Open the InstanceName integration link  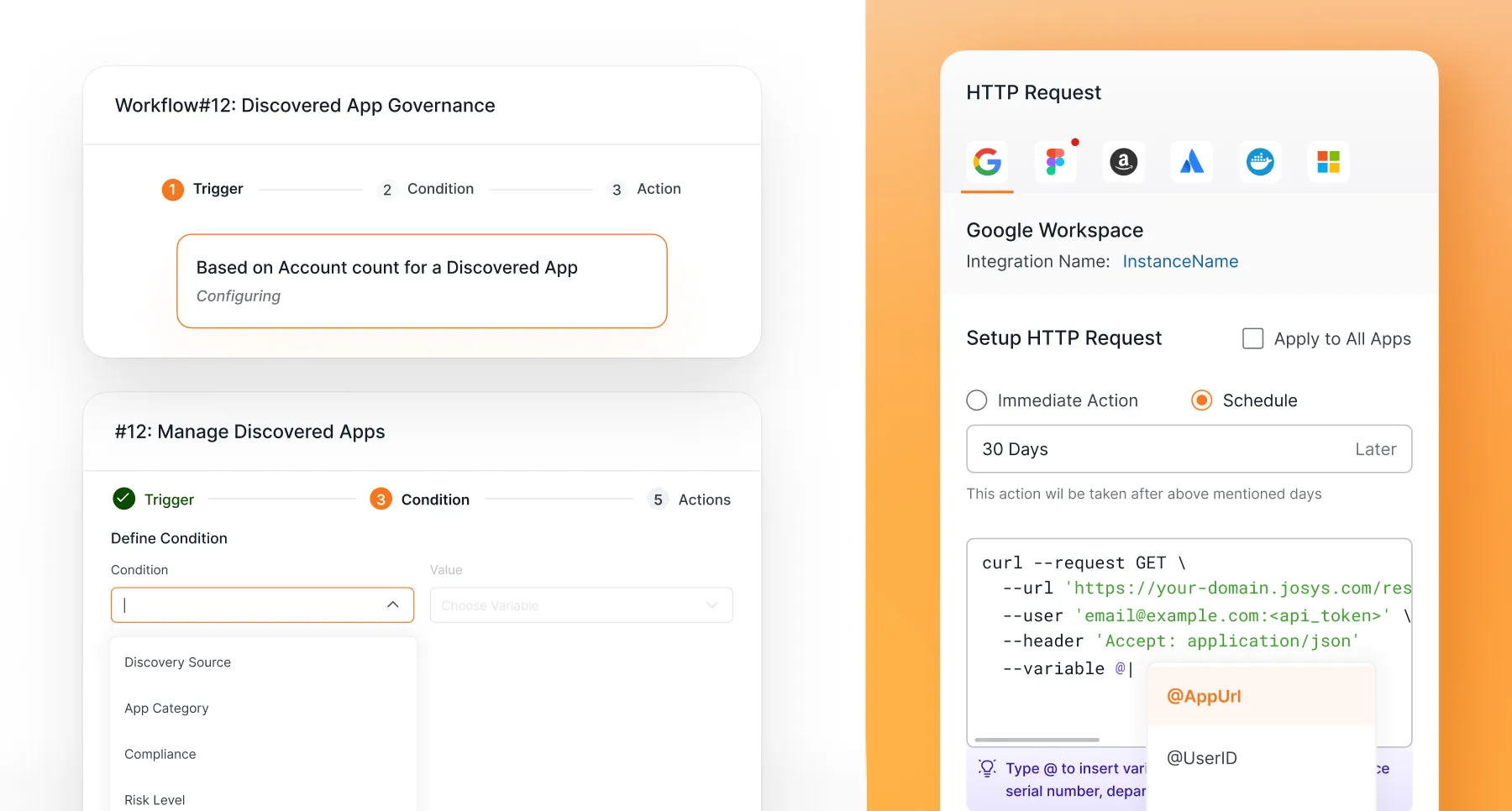click(x=1180, y=261)
